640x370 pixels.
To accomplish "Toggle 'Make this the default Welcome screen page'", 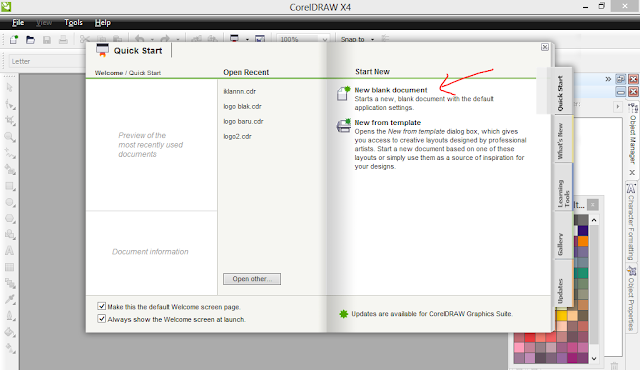I will (x=101, y=306).
